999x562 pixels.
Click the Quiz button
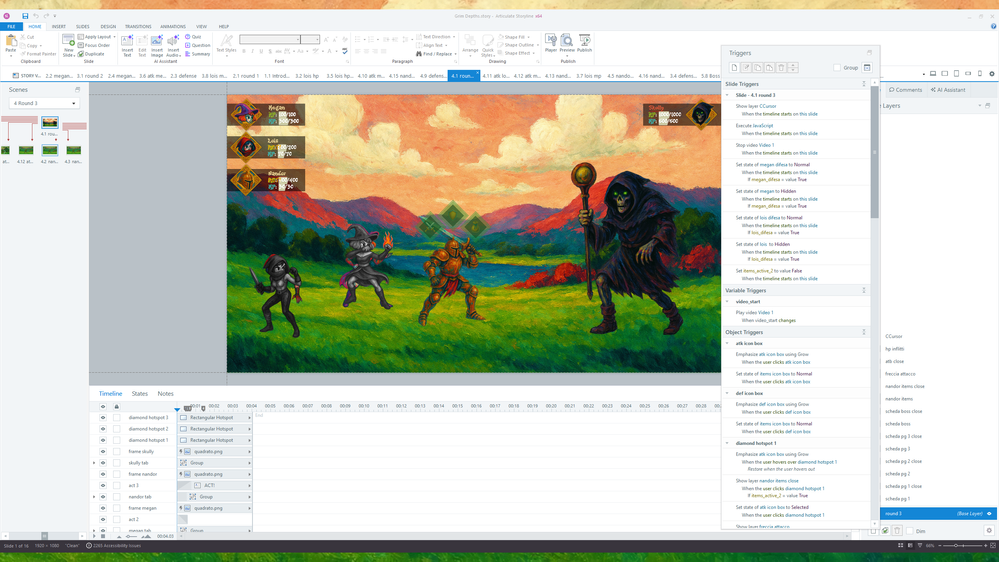click(x=193, y=37)
